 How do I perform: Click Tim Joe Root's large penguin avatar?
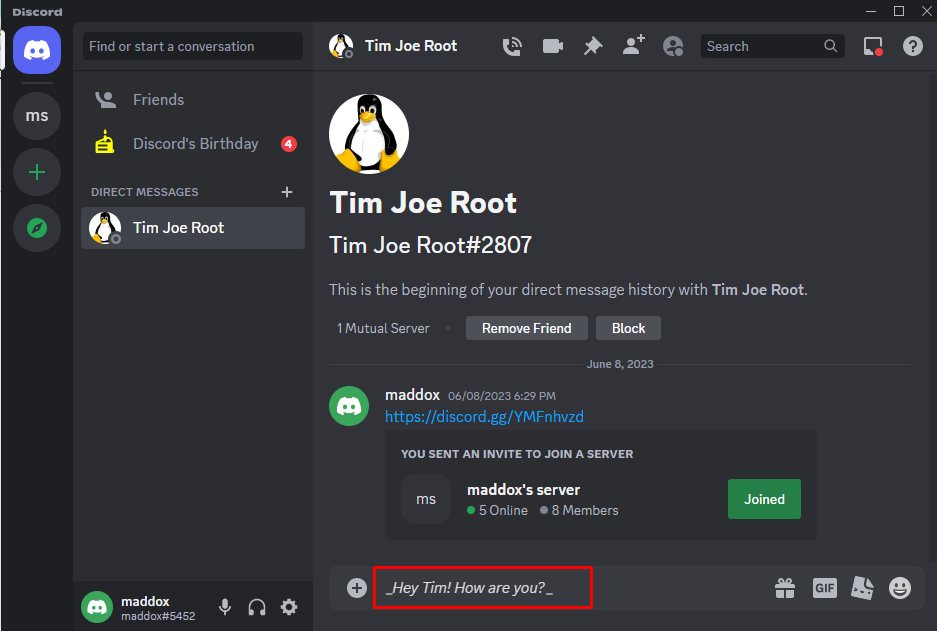(x=369, y=134)
